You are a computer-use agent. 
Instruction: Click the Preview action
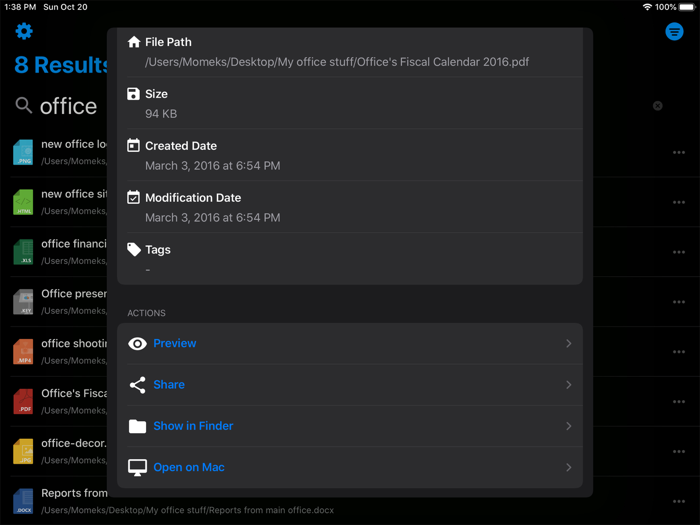coord(350,343)
